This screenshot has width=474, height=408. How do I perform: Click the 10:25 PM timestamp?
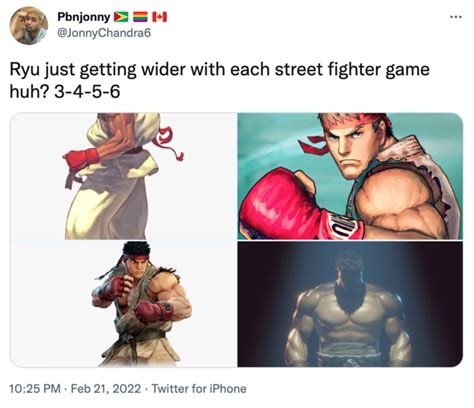tap(35, 389)
